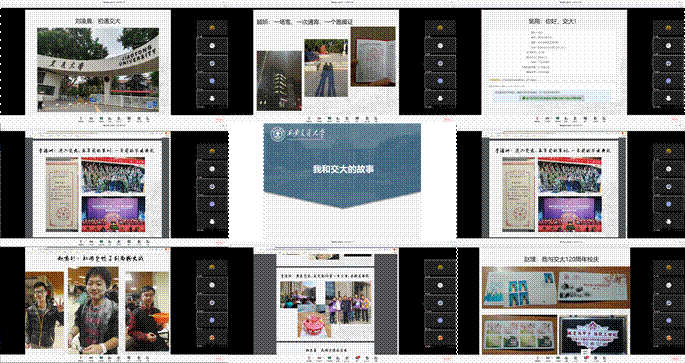Select purple avatar tile in 你好，交大 panel
Viewport: 685px width, 363px height.
coord(668,81)
